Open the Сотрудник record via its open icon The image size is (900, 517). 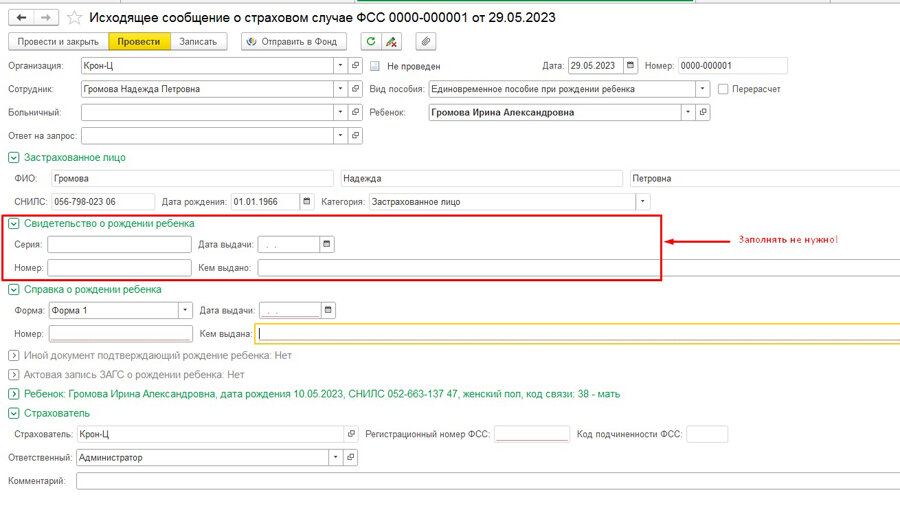(x=355, y=89)
